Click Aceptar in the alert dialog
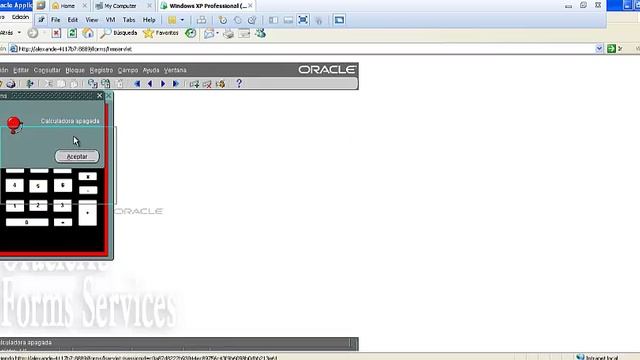 [77, 156]
